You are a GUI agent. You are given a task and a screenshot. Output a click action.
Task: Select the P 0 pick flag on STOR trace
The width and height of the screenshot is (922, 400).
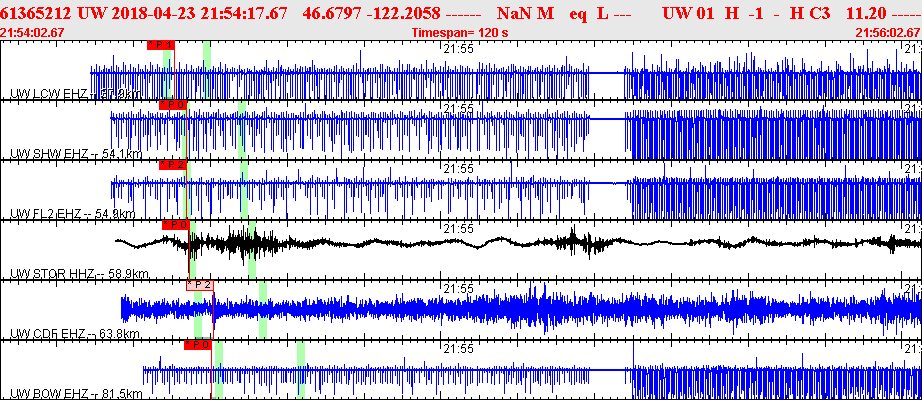tap(176, 225)
